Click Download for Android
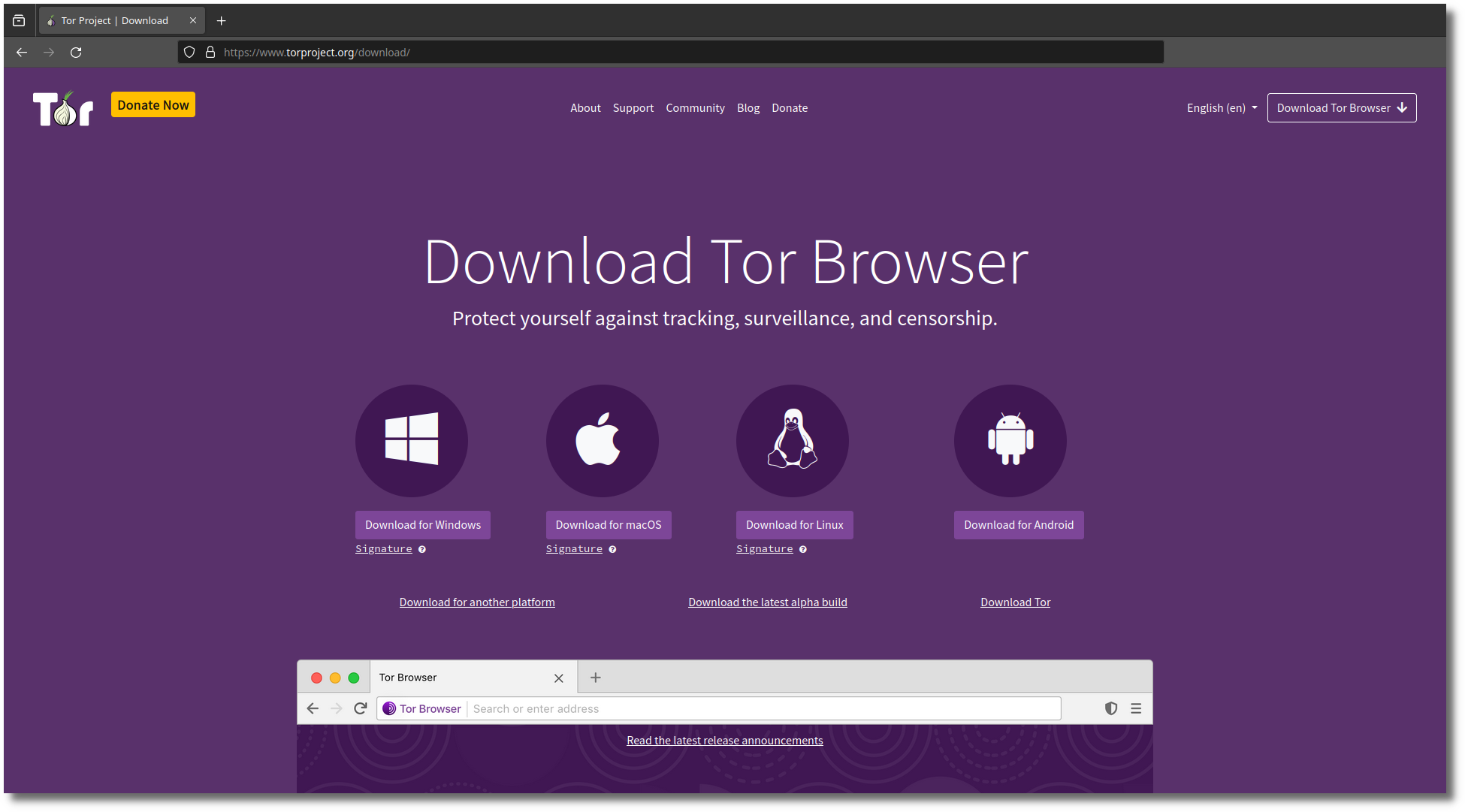Viewport: 1465px width, 812px height. pyautogui.click(x=1019, y=525)
